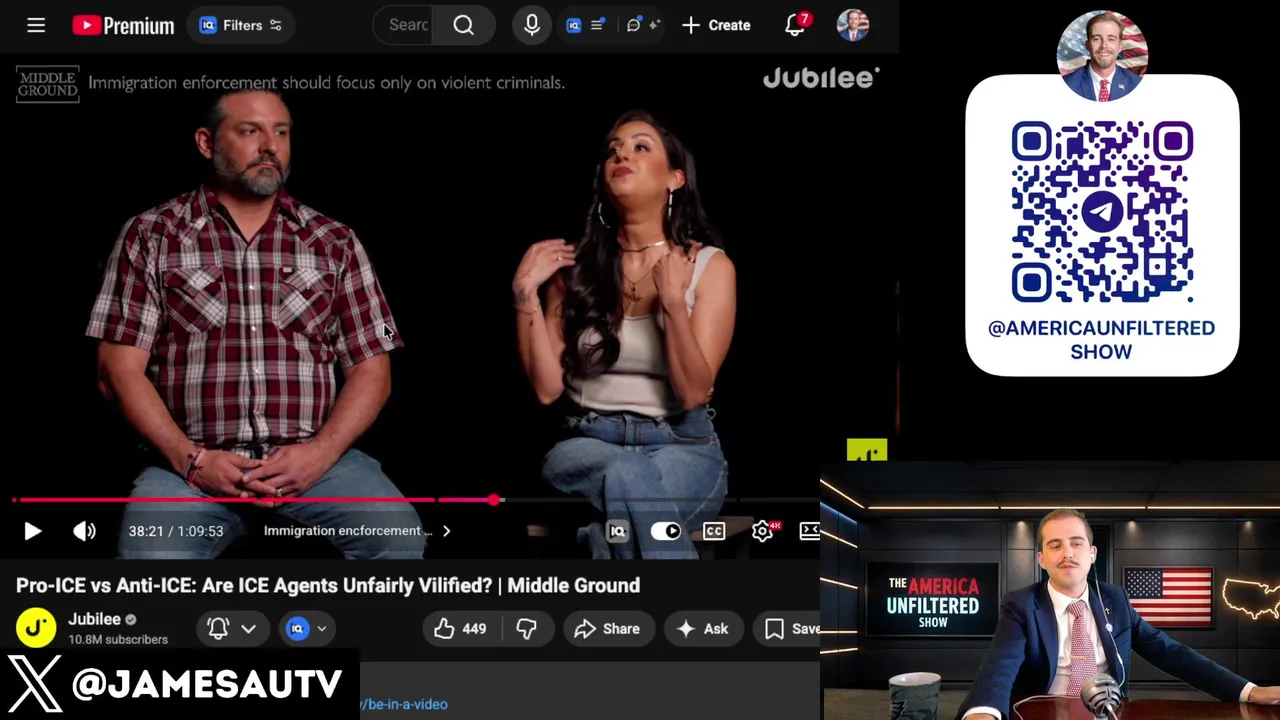Click the Middle Ground logo in video
Screen dimensions: 1280x720
47,84
